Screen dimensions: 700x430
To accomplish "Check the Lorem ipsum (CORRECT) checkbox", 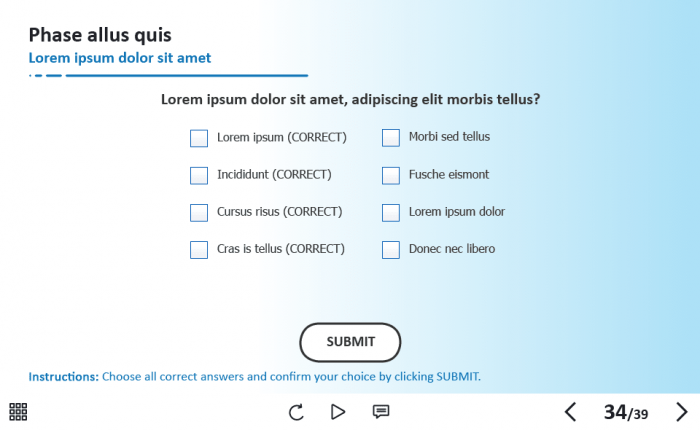I will coord(199,138).
